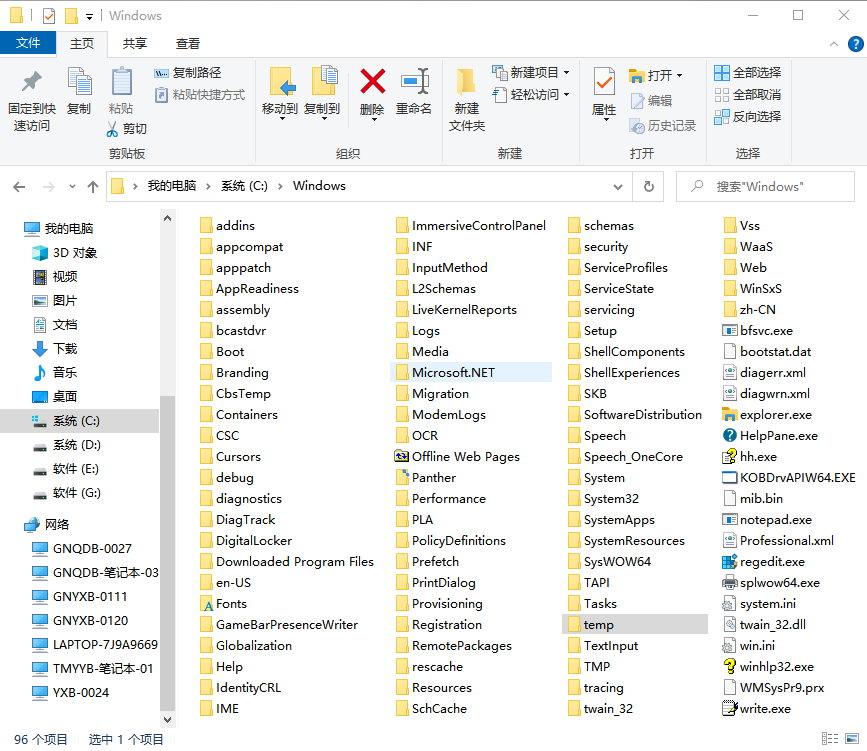Click the refresh button beside address bar
The image size is (867, 751).
tap(649, 187)
